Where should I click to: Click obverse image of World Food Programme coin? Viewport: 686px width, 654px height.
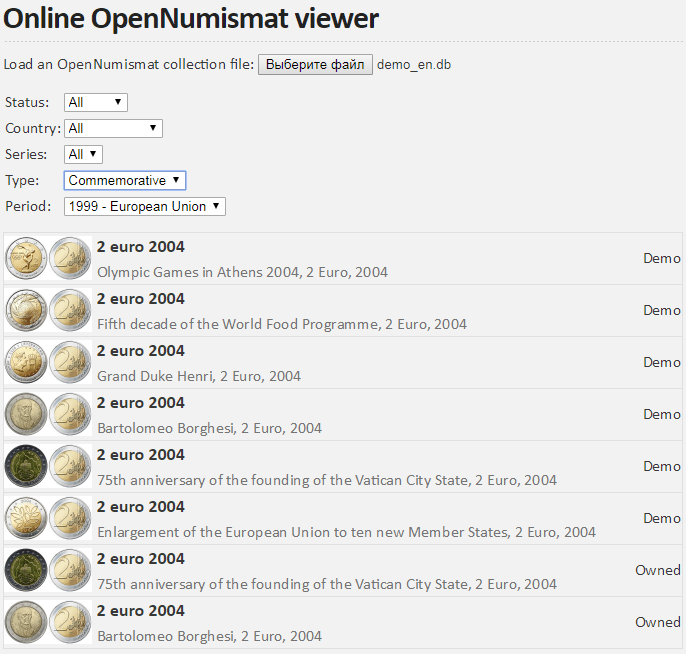(x=26, y=310)
